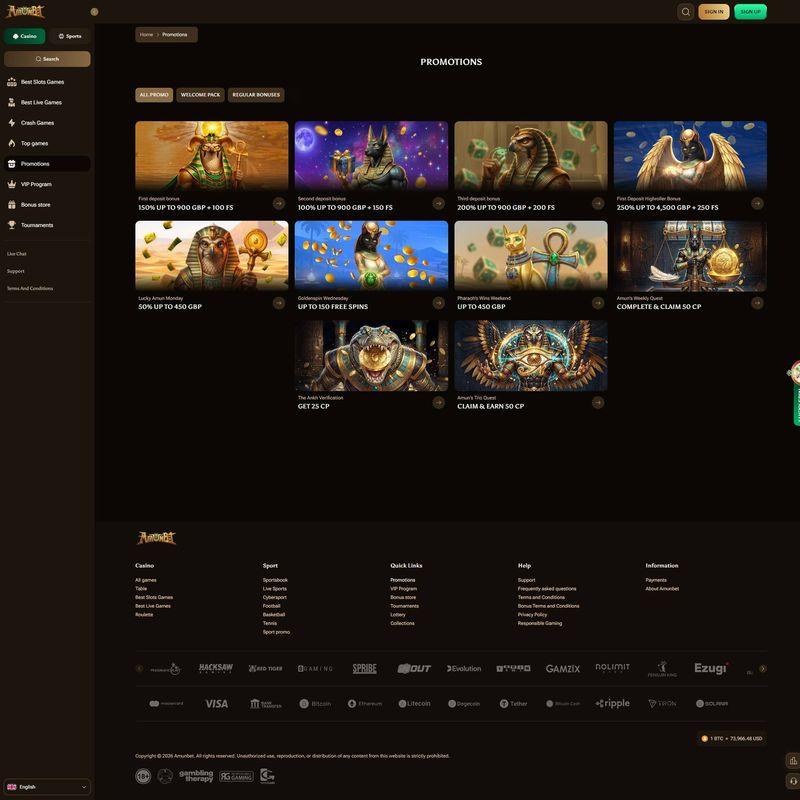Screen dimensions: 800x800
Task: Select the REGULAR BONUSES filter tab
Action: [x=256, y=95]
